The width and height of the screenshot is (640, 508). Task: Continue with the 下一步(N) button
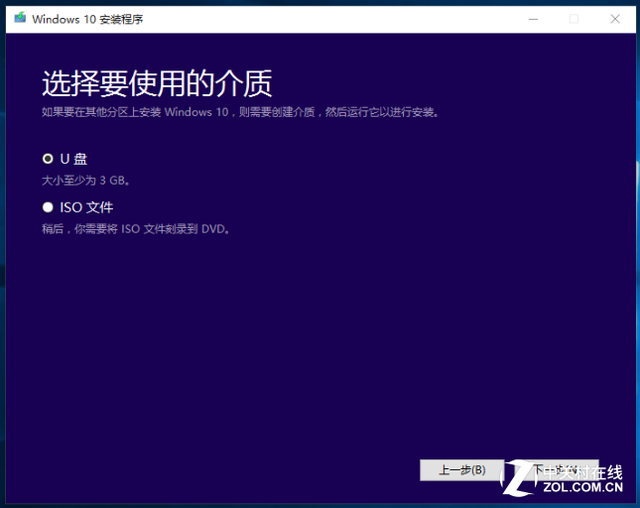coord(556,470)
